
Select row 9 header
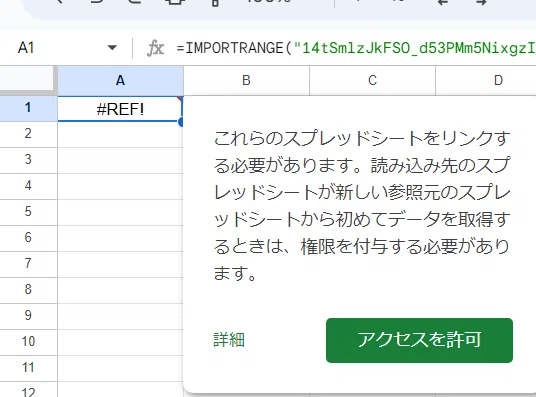coord(28,316)
